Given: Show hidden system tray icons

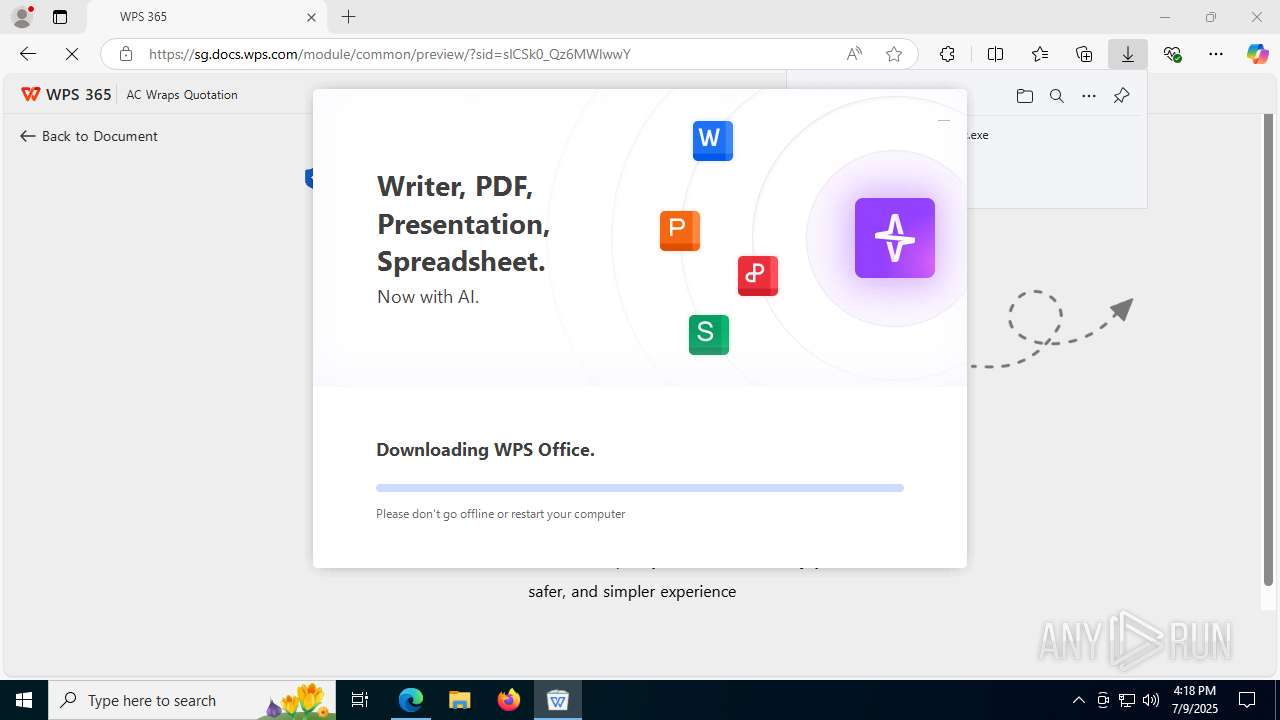Looking at the screenshot, I should pos(1078,700).
